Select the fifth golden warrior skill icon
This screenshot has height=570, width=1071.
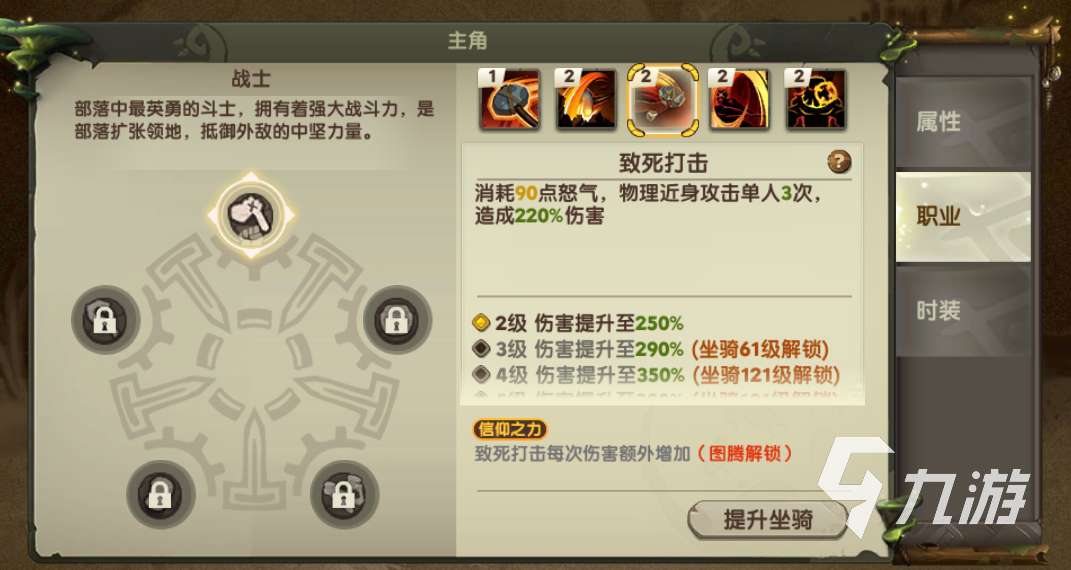tap(816, 99)
